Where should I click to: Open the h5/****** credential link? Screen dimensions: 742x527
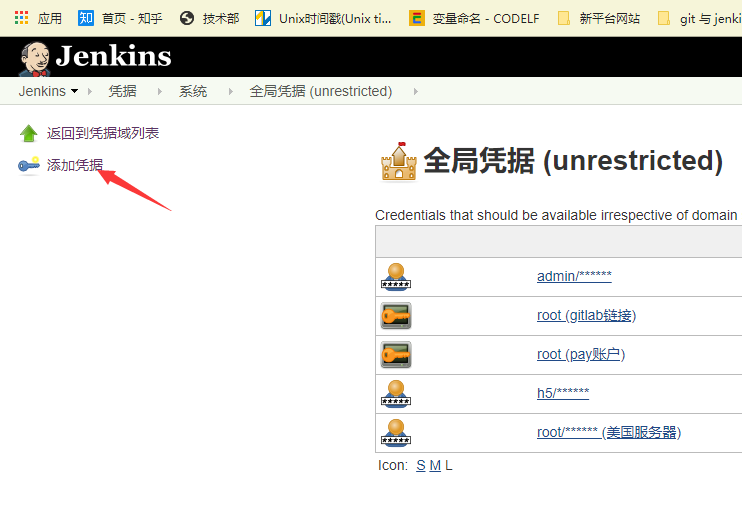click(563, 393)
